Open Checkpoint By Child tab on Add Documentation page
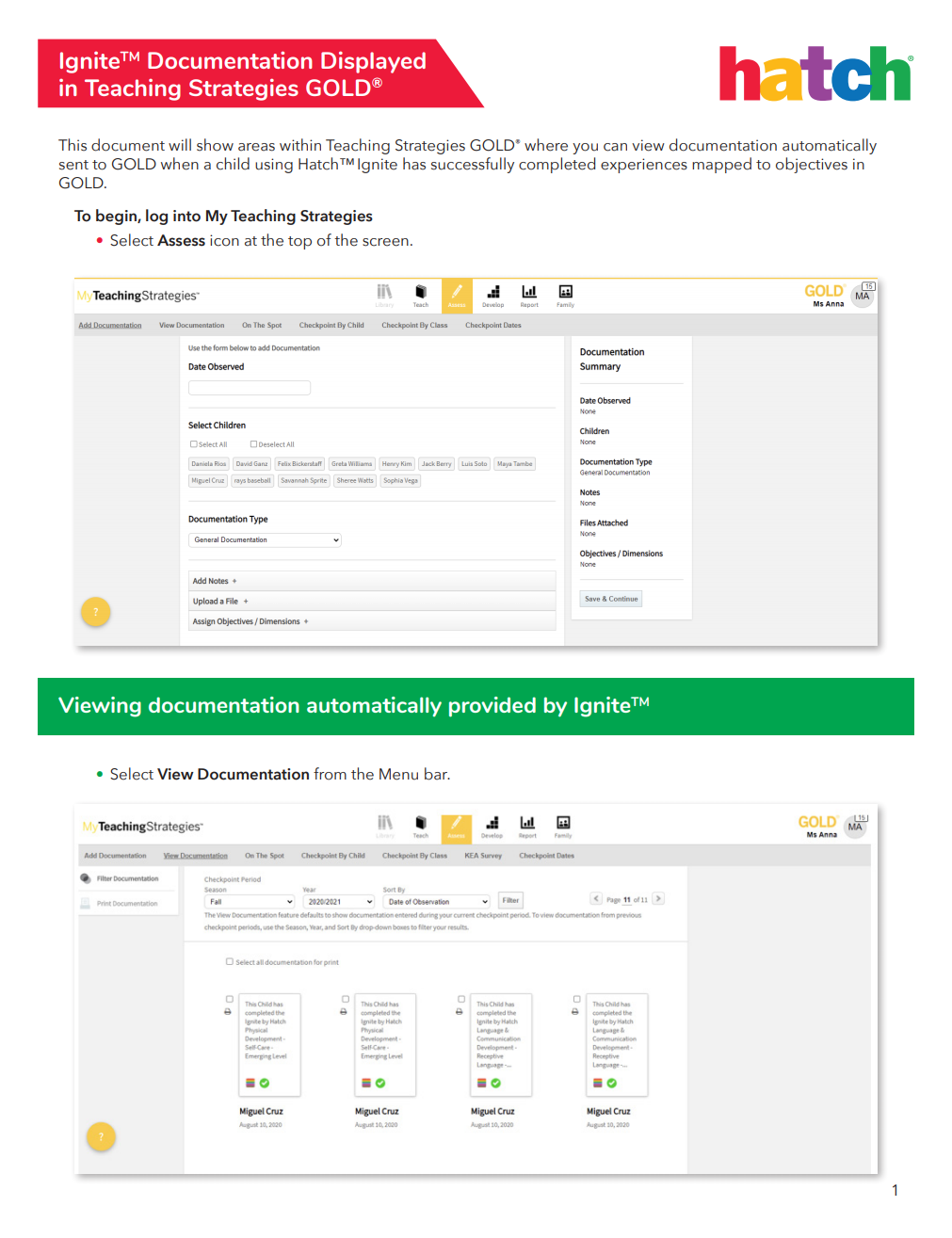 [x=331, y=326]
